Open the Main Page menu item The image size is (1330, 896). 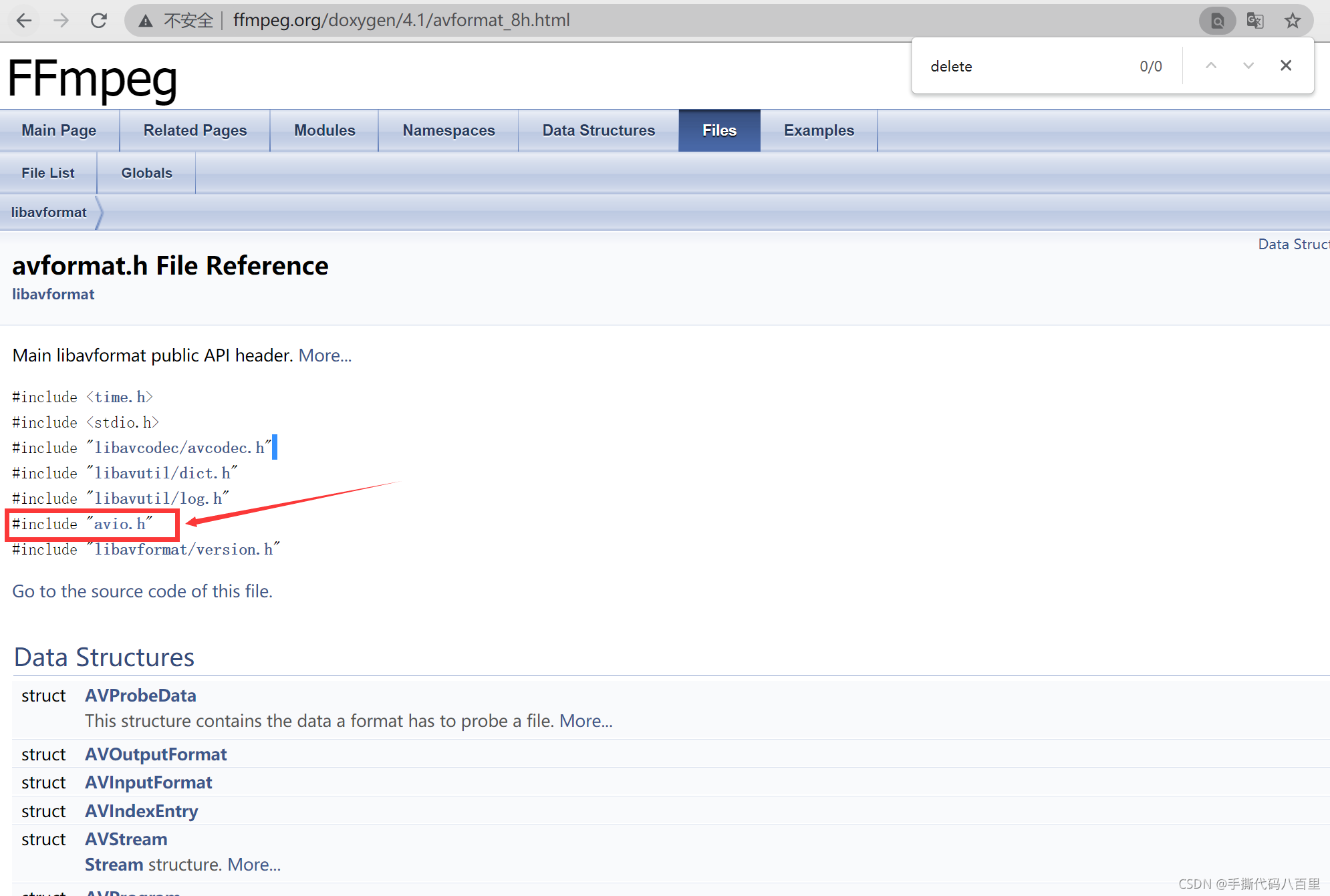[x=57, y=130]
